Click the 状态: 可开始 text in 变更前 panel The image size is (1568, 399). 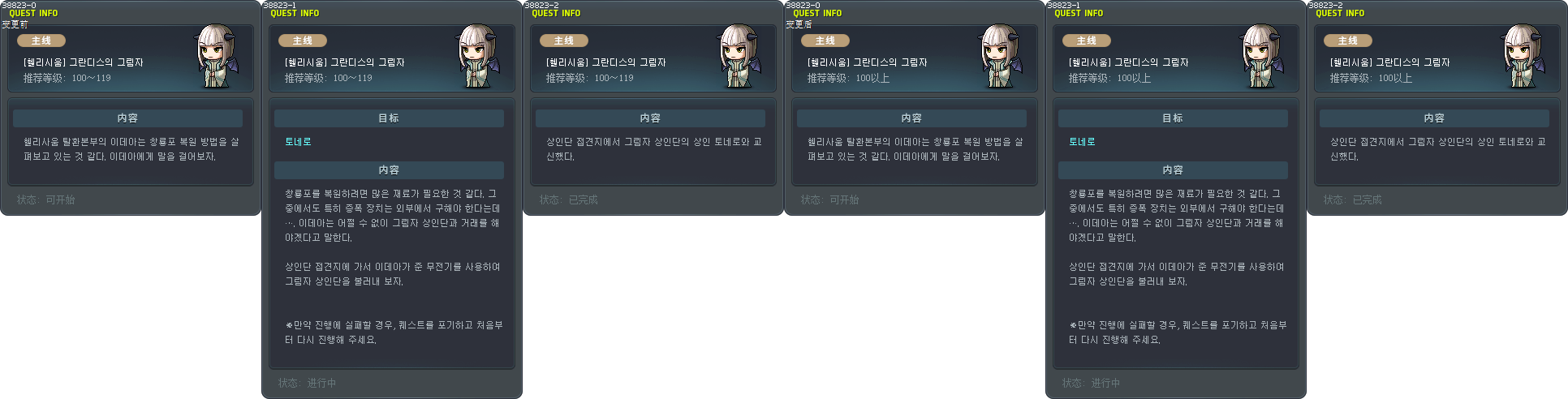pyautogui.click(x=46, y=199)
